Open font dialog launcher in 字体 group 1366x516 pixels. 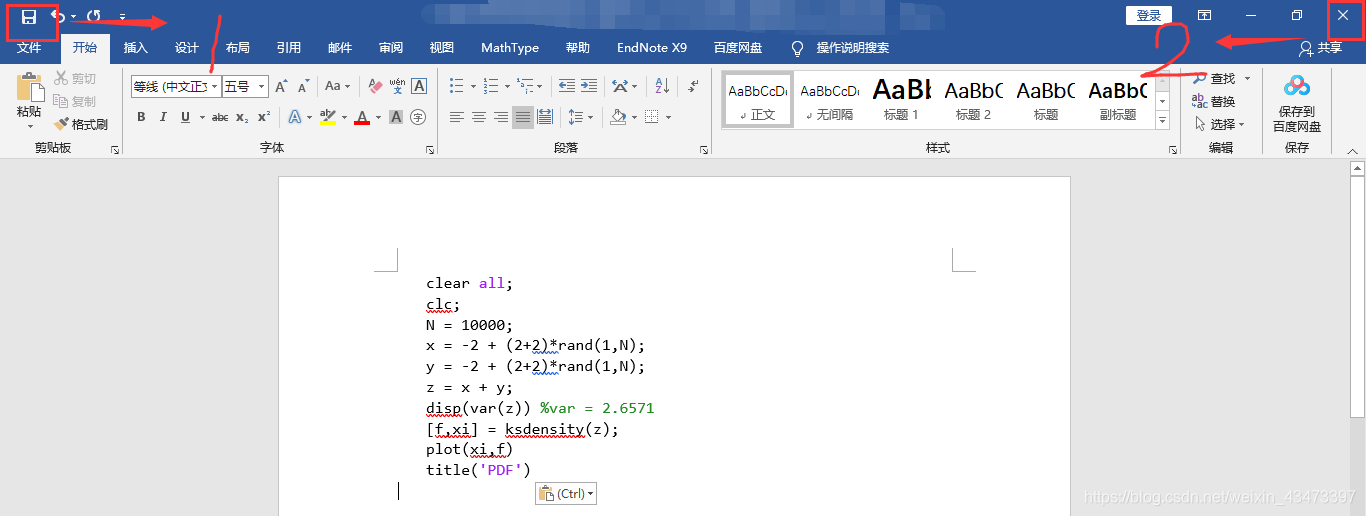430,150
